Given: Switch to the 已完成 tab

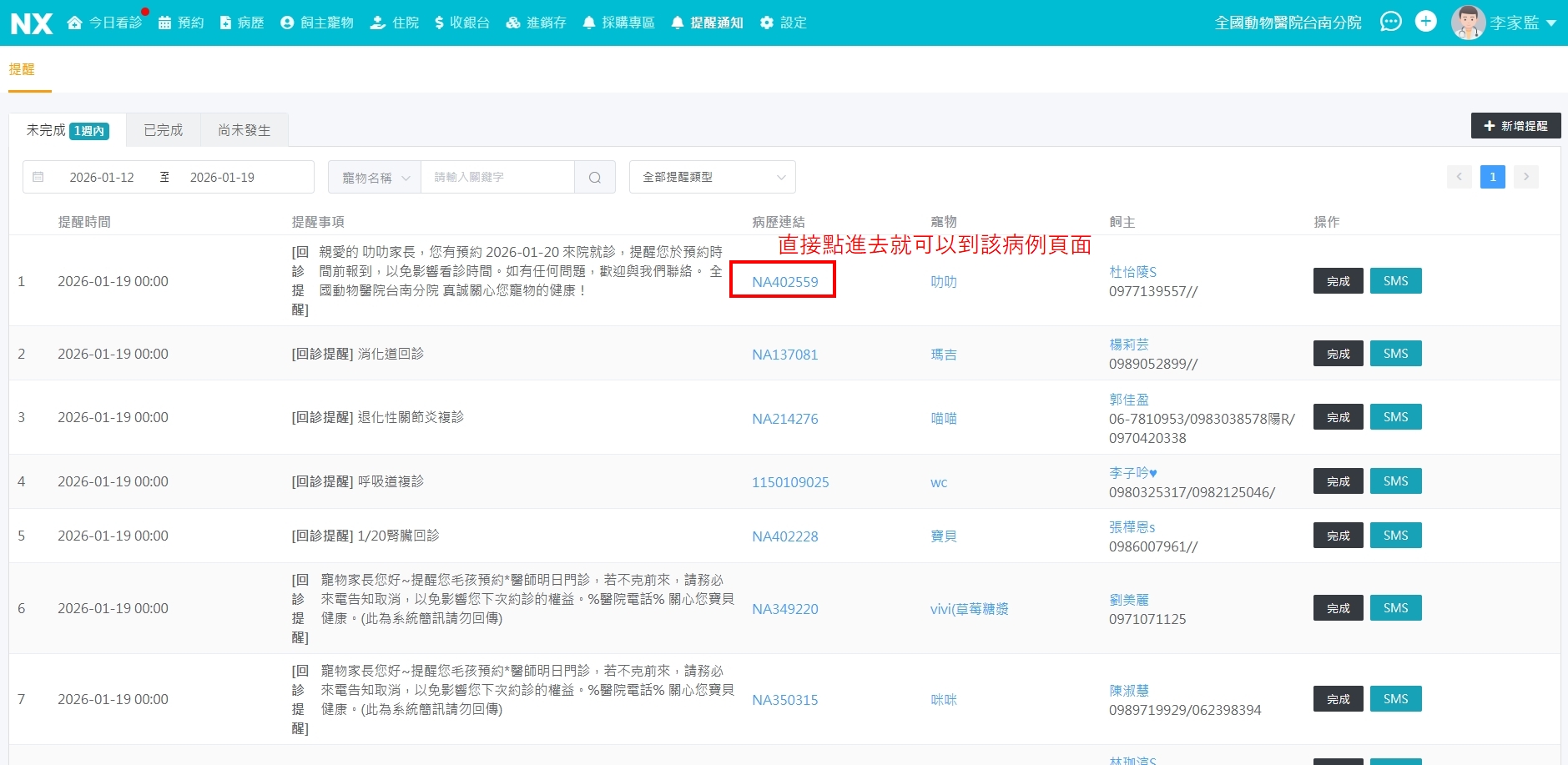Looking at the screenshot, I should 163,130.
